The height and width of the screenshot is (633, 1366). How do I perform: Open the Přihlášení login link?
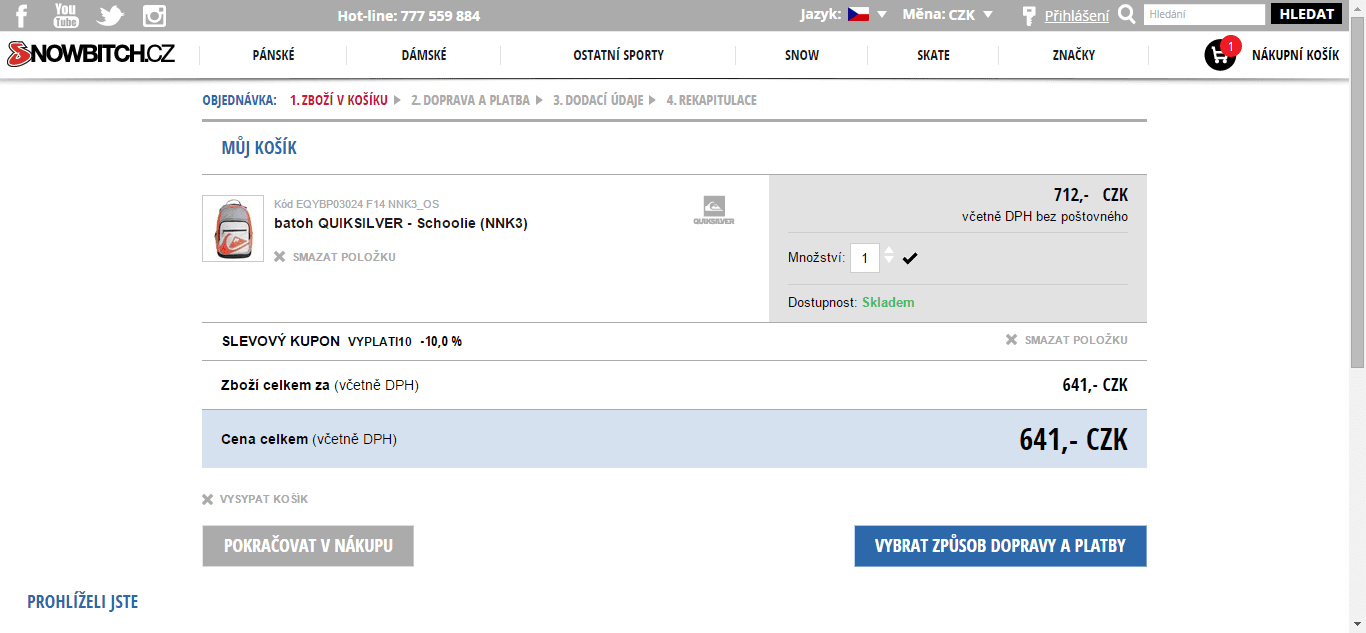click(1077, 15)
